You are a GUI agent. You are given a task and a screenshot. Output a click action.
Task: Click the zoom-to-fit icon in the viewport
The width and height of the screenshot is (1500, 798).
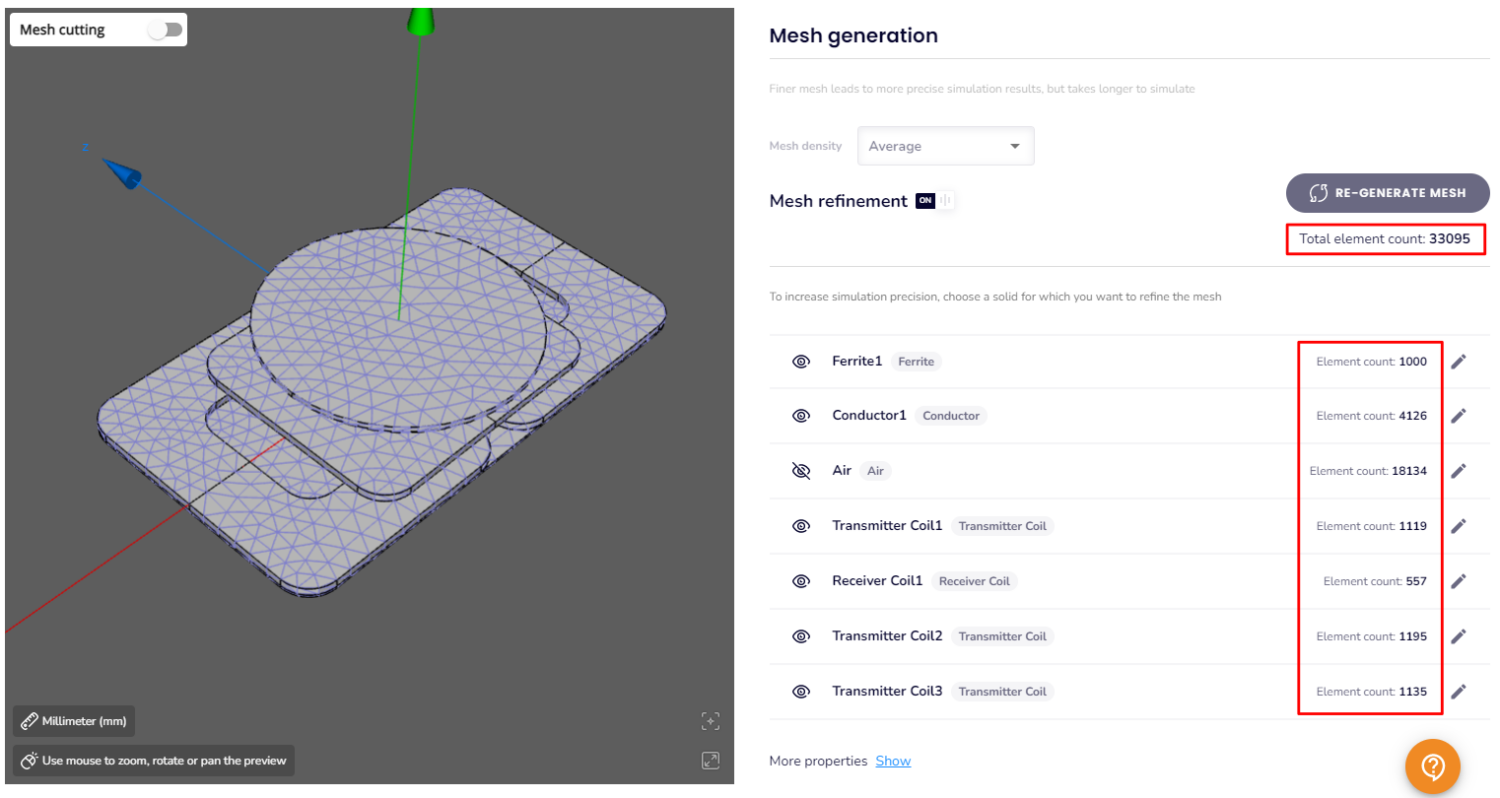(x=710, y=721)
